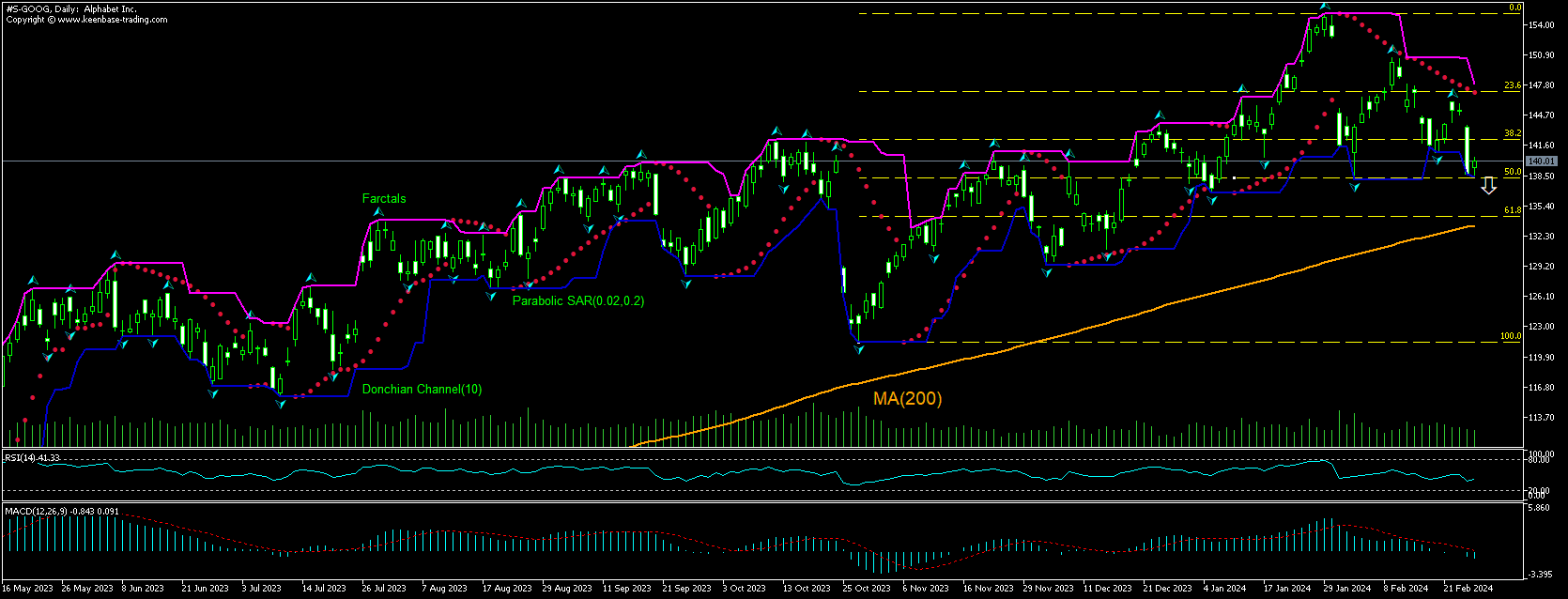This screenshot has width=1568, height=599.
Task: Select the 16 May 2023 date label
Action: [x=28, y=589]
